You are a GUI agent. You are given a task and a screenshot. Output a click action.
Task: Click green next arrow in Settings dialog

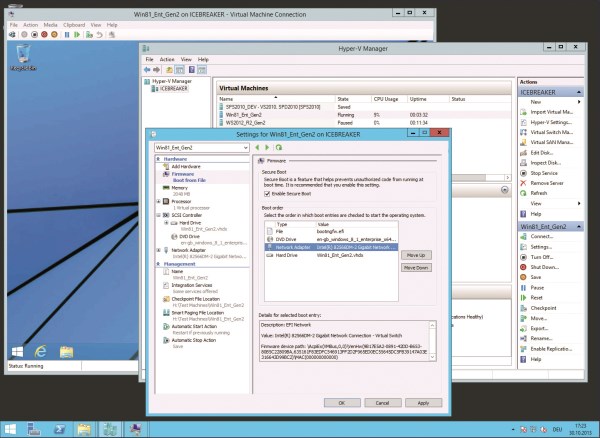coord(267,147)
